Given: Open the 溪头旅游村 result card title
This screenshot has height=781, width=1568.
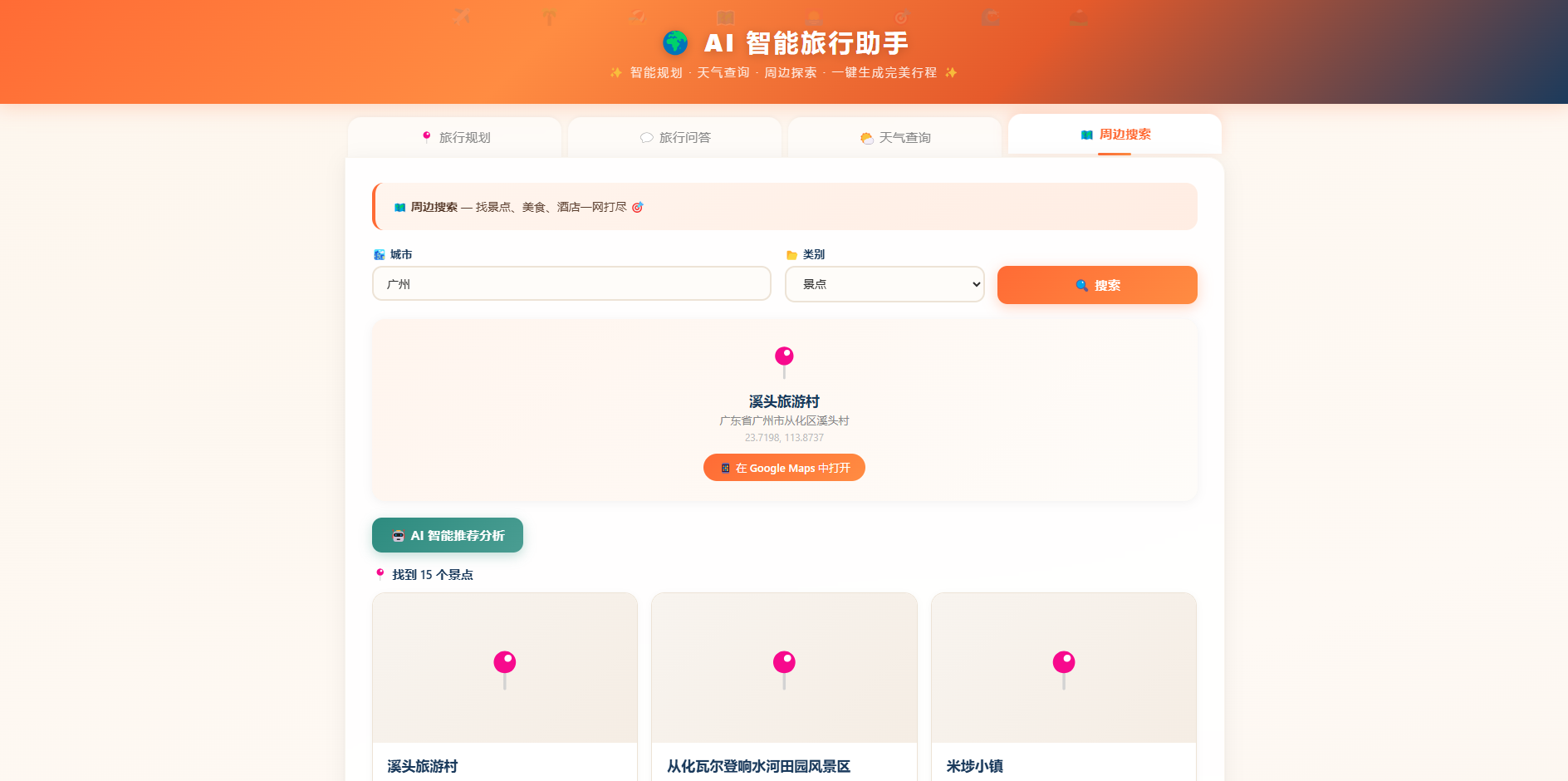Looking at the screenshot, I should coord(423,766).
